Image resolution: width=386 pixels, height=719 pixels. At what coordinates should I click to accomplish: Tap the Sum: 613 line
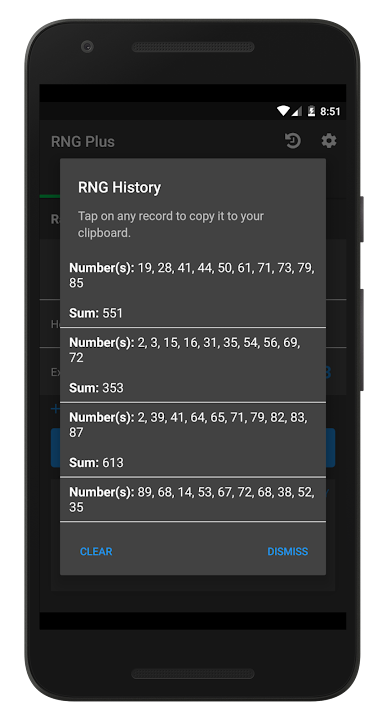click(x=96, y=463)
